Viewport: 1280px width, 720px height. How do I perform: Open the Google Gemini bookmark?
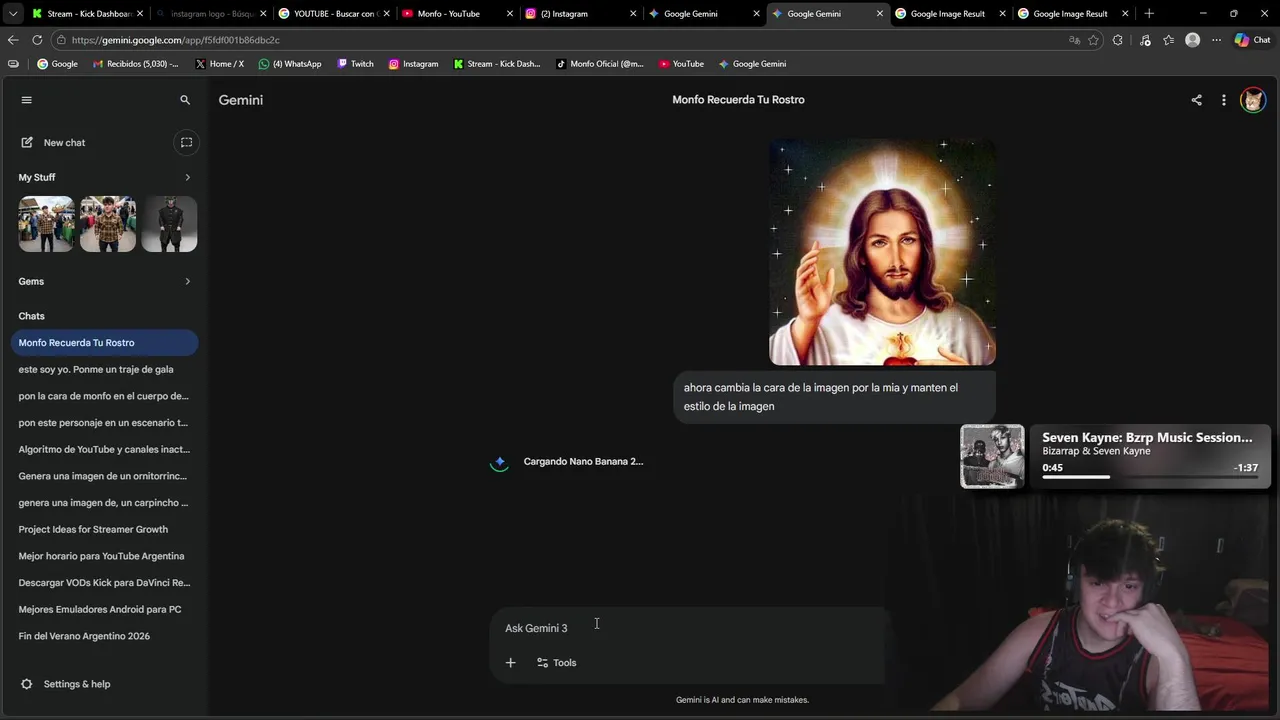(752, 64)
